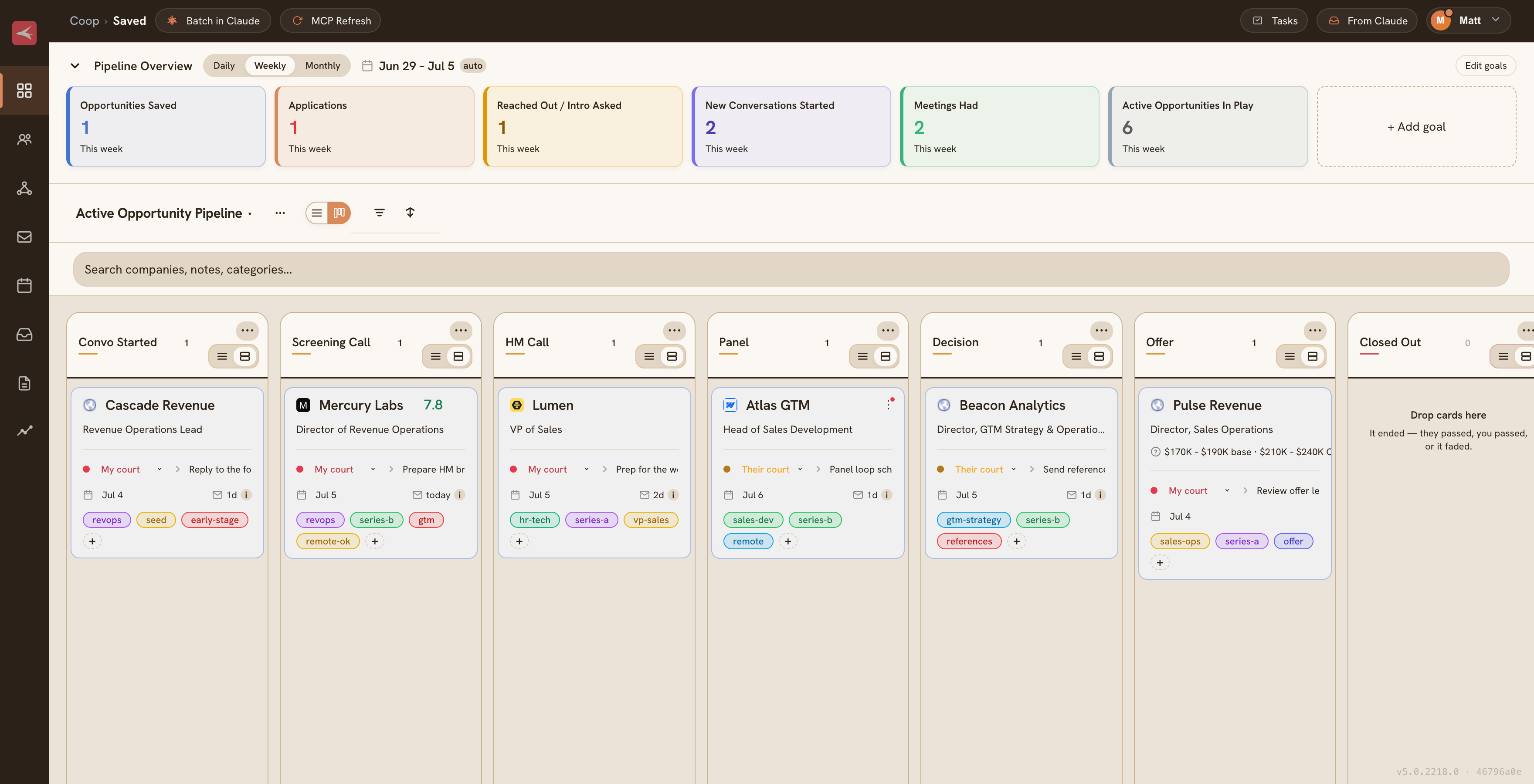Go to Saved breadcrumb
The width and height of the screenshot is (1534, 784).
tap(129, 20)
